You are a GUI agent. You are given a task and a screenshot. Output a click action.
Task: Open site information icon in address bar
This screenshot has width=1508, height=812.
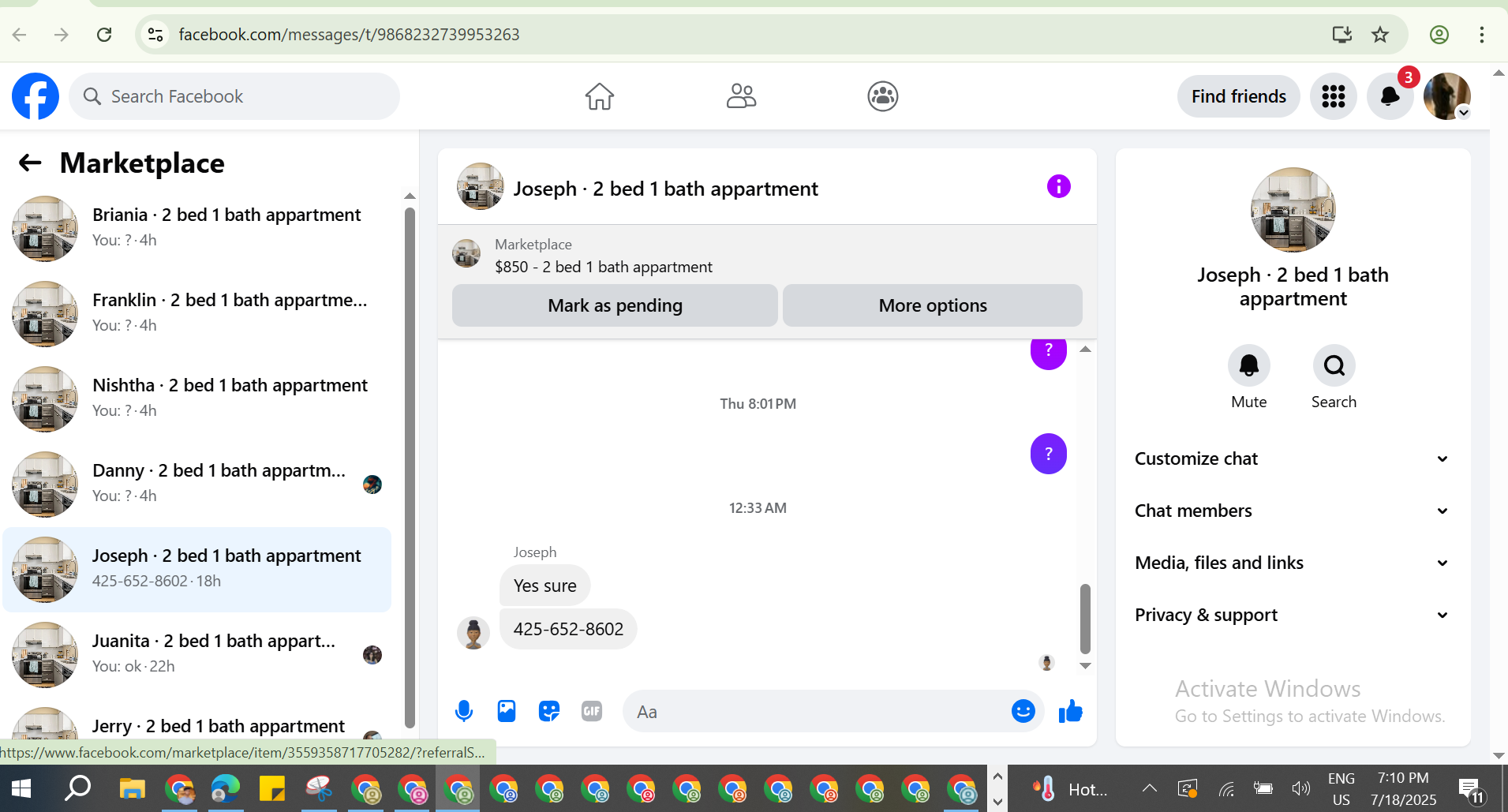155,35
